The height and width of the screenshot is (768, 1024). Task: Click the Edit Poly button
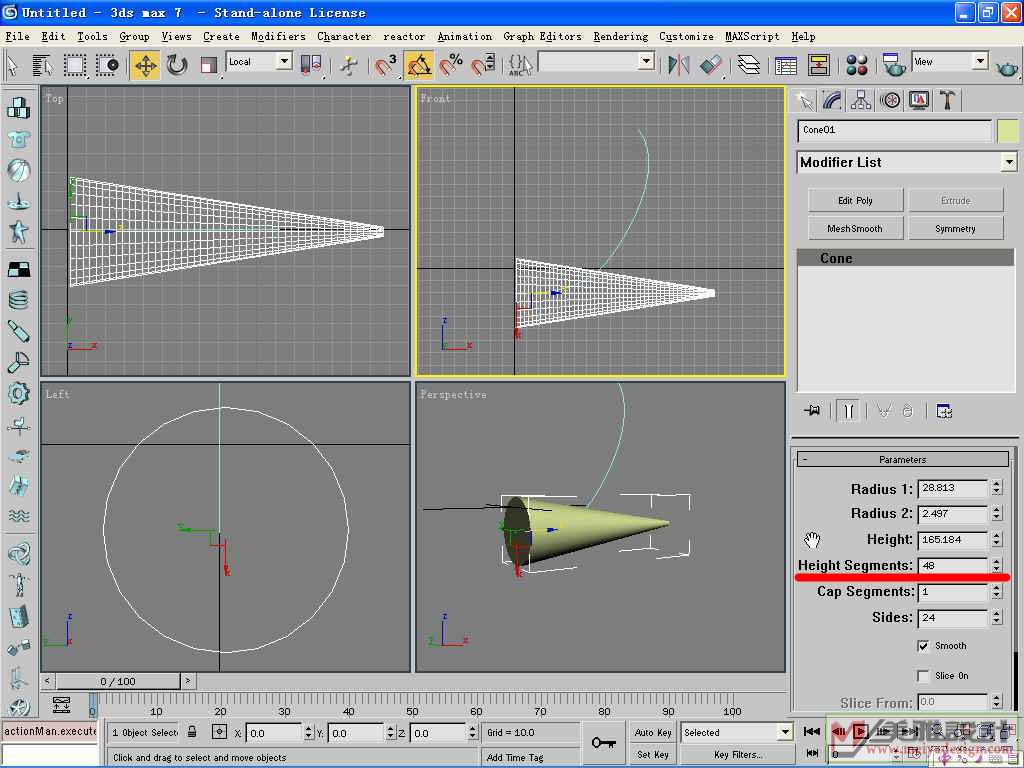(x=856, y=200)
